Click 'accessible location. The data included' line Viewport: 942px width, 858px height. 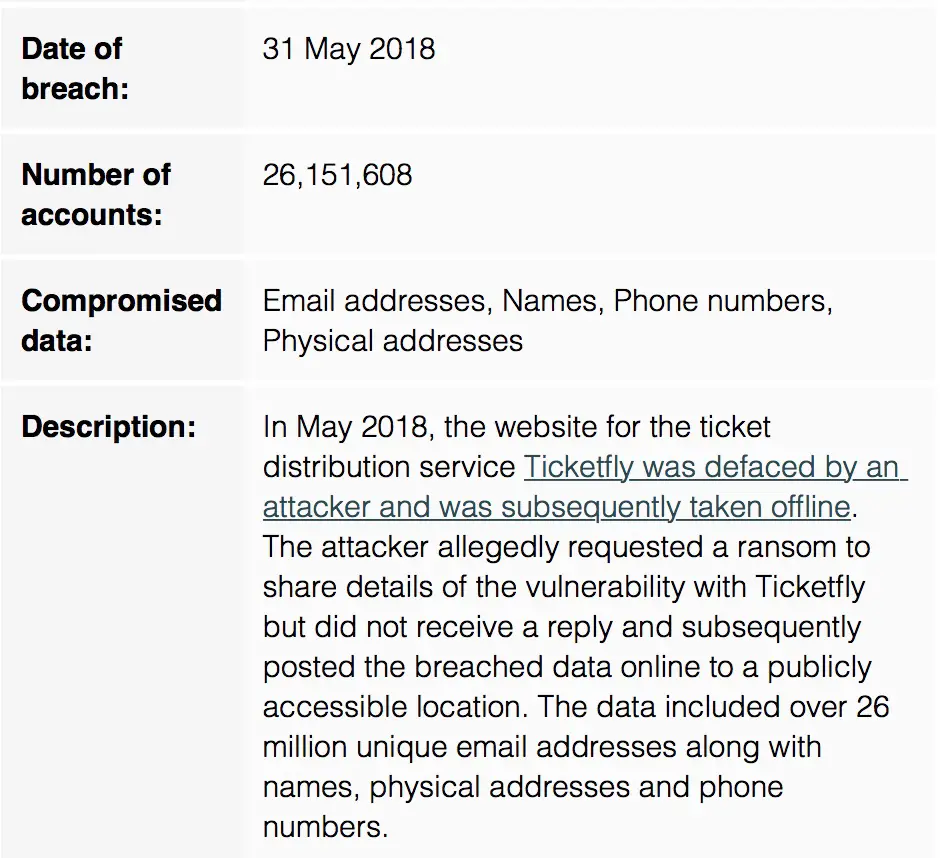tap(576, 707)
